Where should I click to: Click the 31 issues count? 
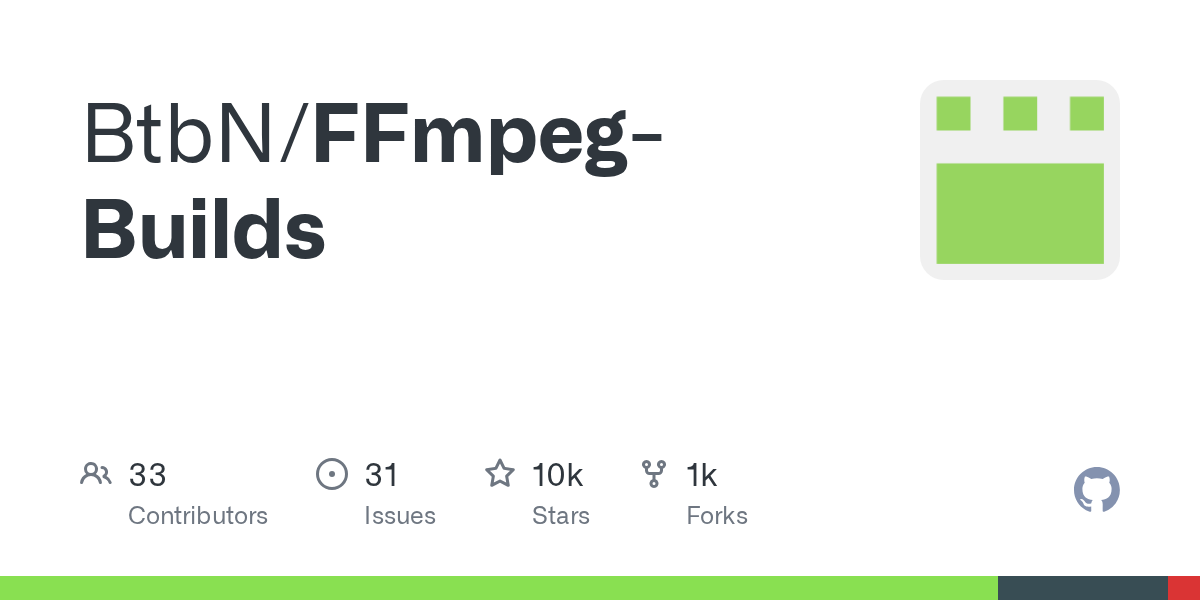click(382, 475)
